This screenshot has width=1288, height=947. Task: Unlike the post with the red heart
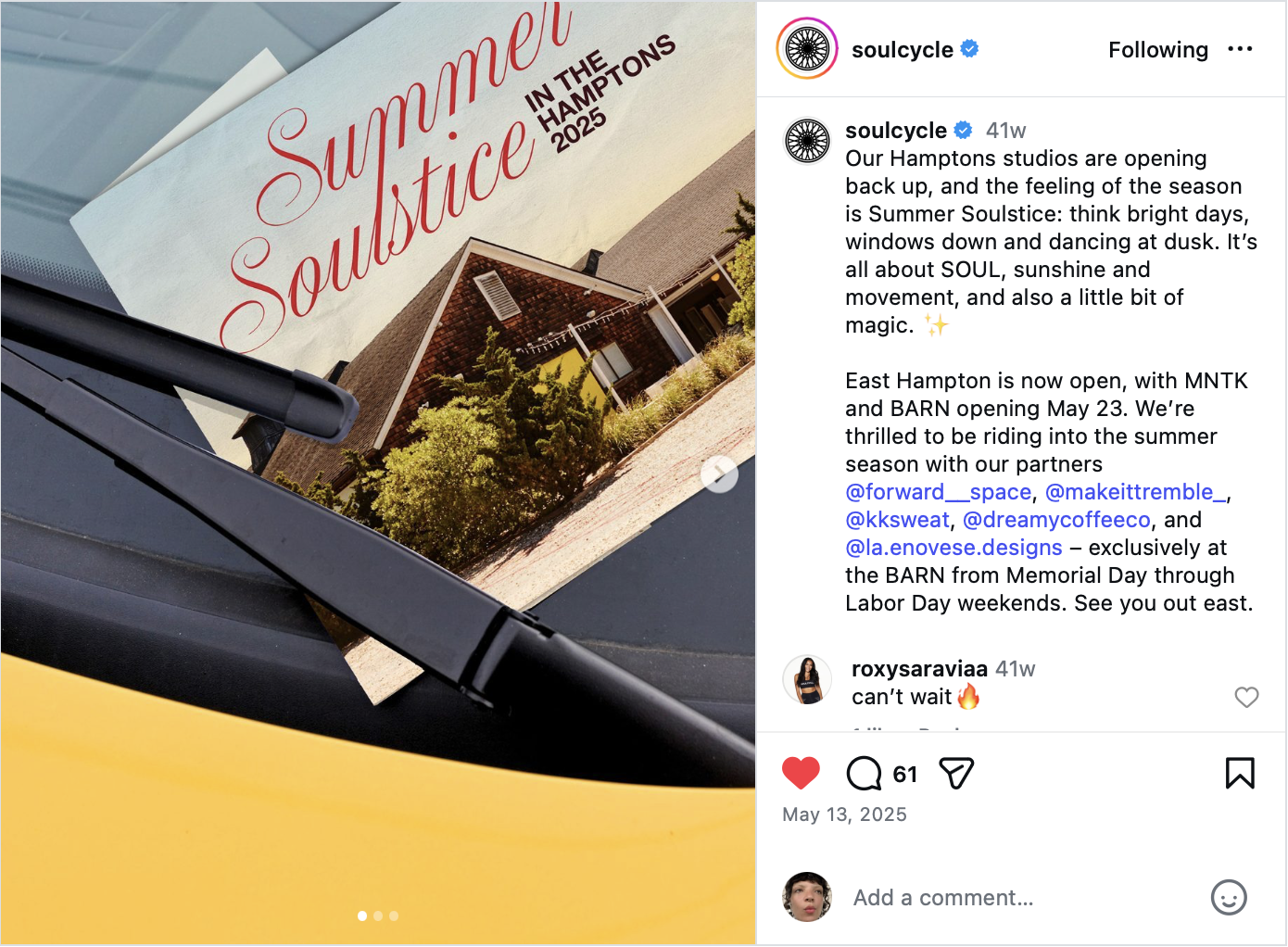(801, 773)
